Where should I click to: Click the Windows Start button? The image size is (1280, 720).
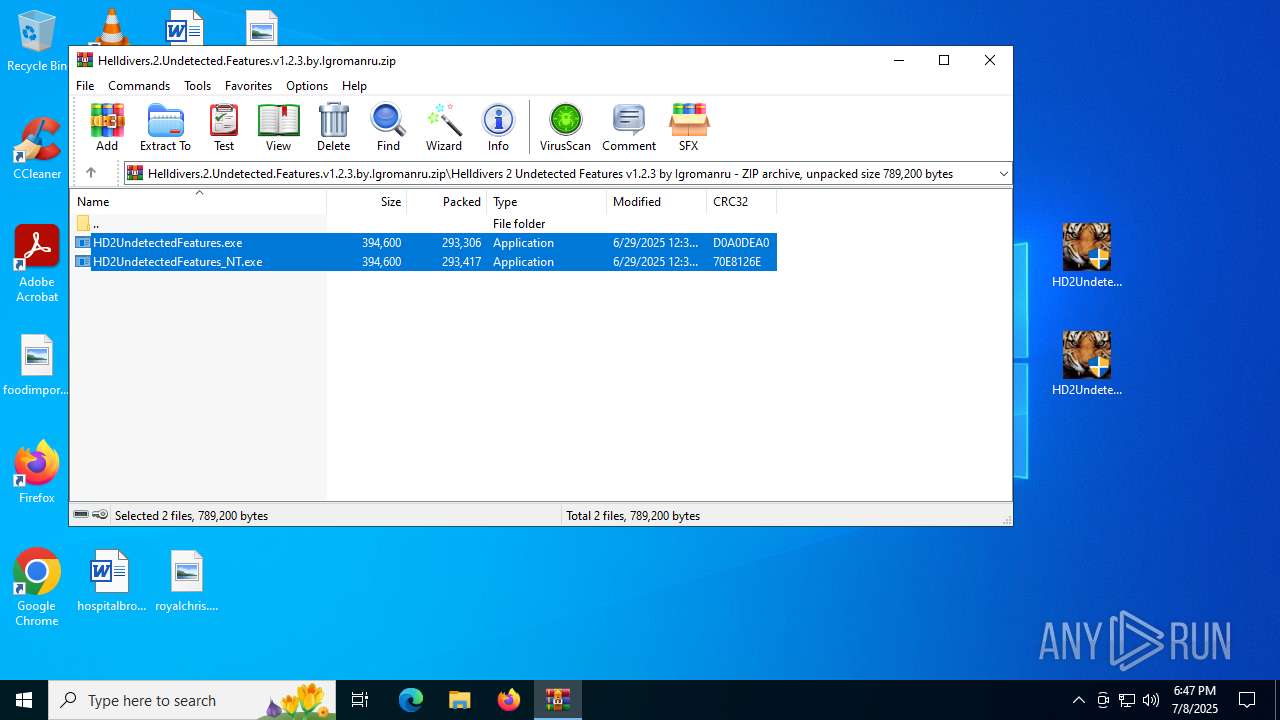24,700
